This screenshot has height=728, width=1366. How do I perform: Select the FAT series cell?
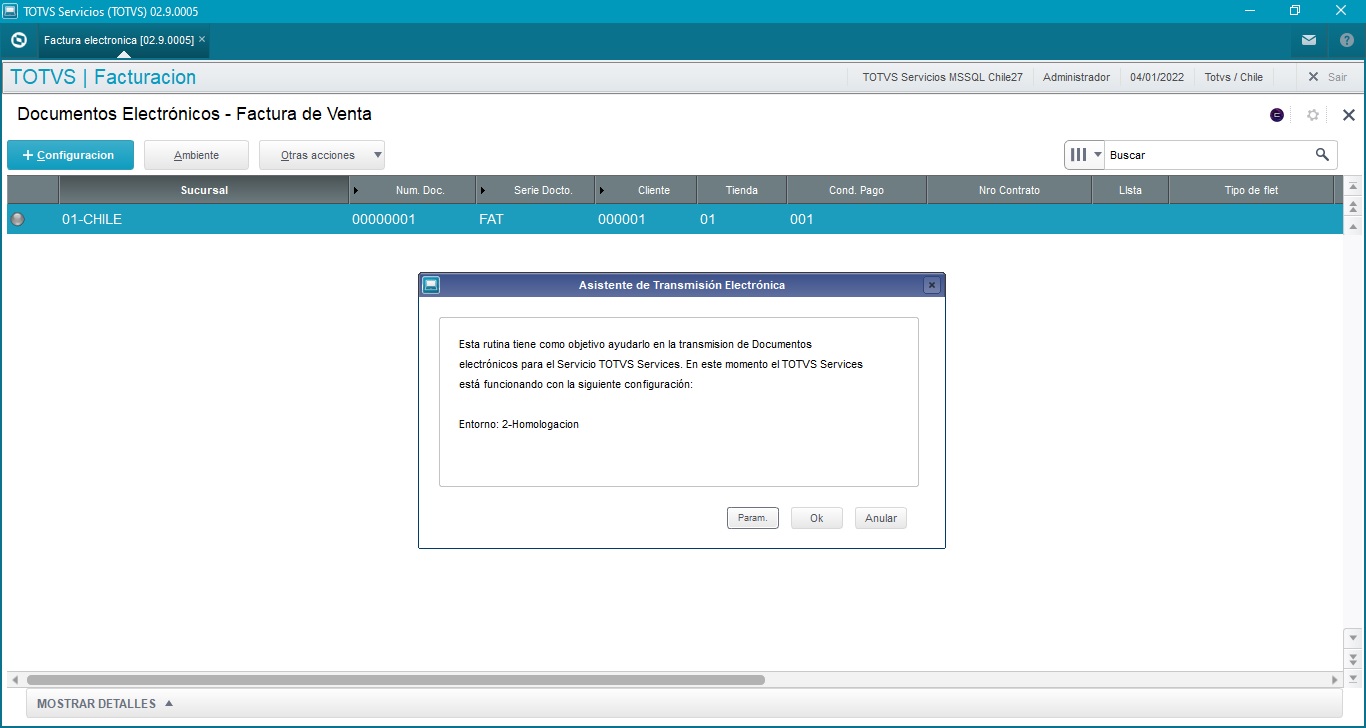click(536, 219)
